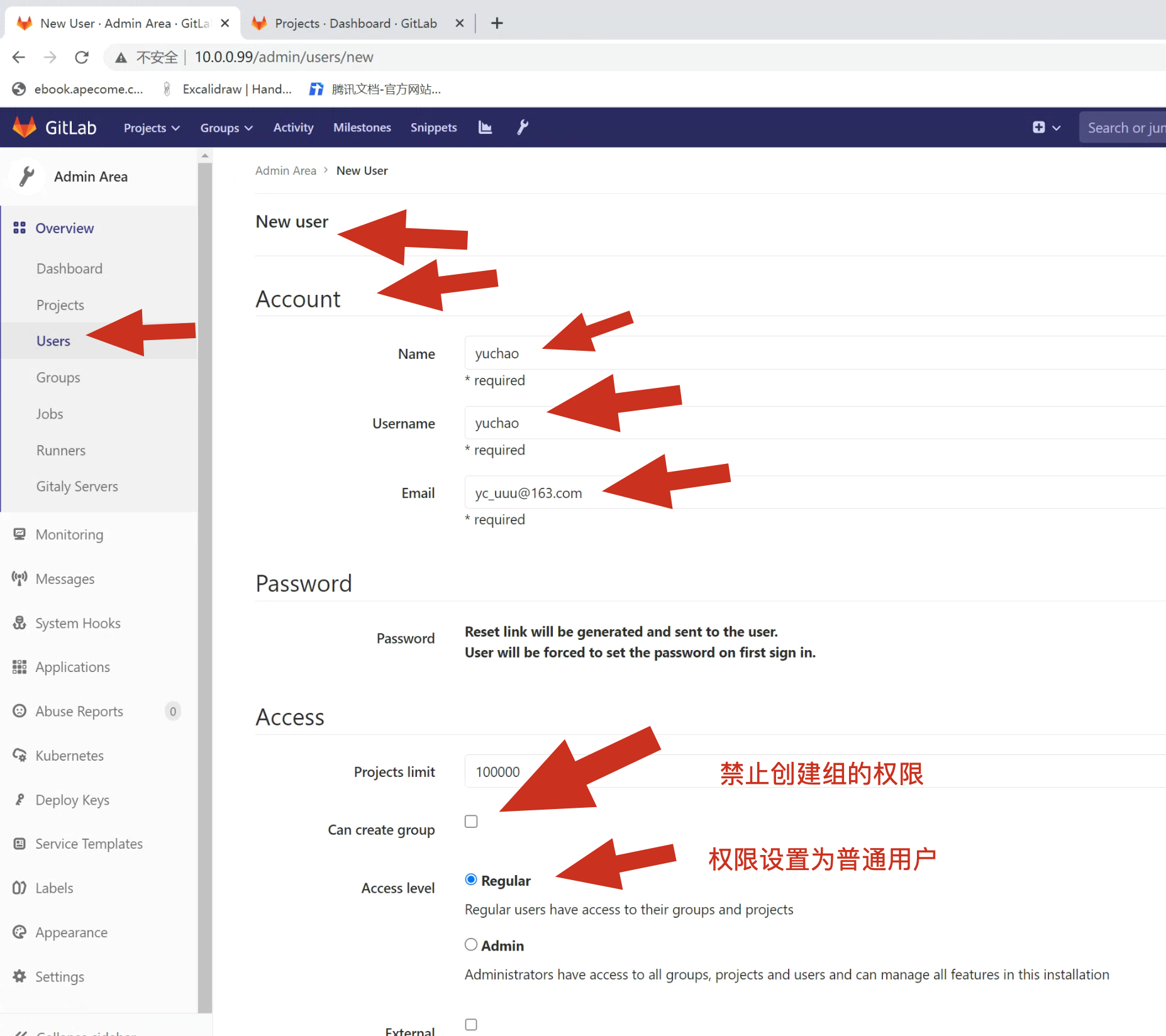The height and width of the screenshot is (1036, 1166).
Task: Click the Settings gear icon in sidebar
Action: click(x=19, y=976)
